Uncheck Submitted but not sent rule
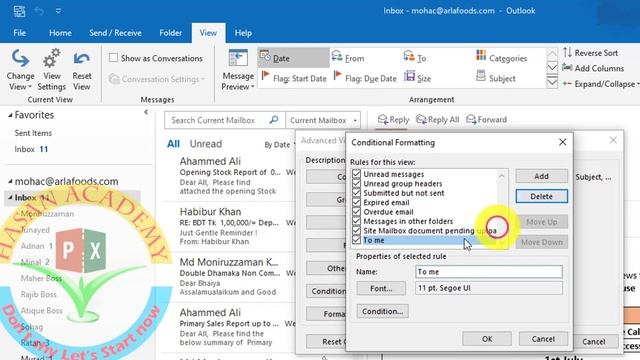 pos(356,193)
